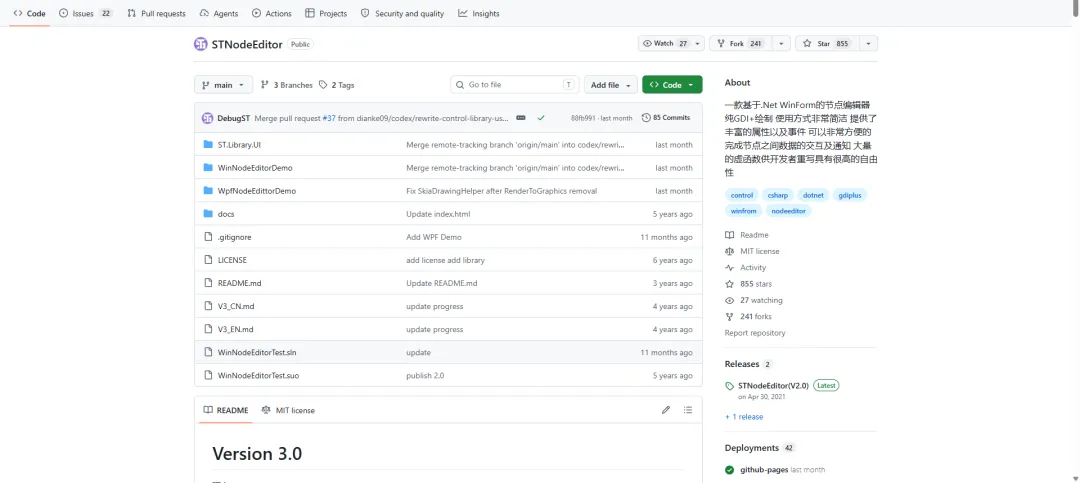The image size is (1080, 483).
Task: Select the 'dotnet' topic tag
Action: [813, 195]
